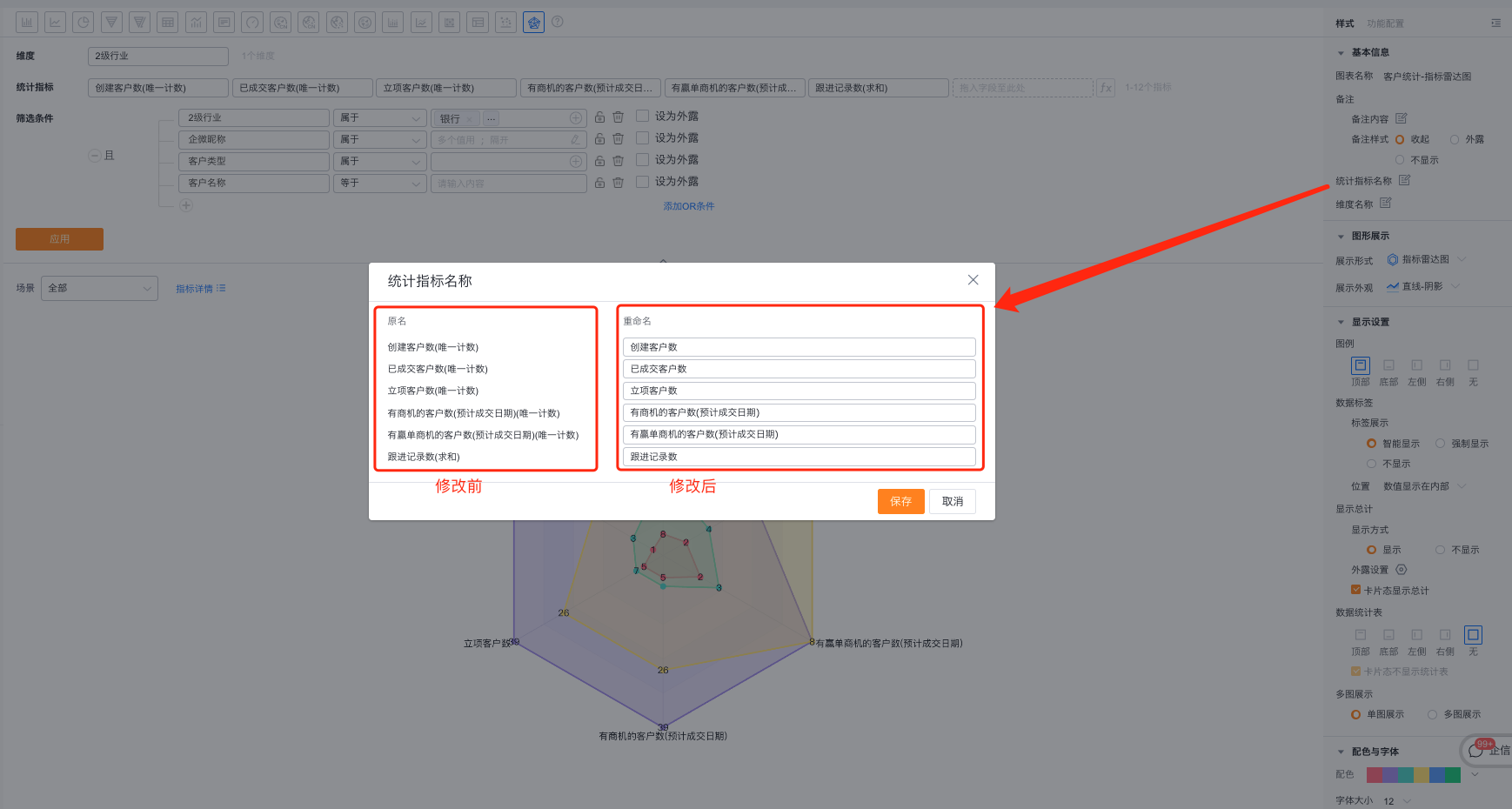Open the help question mark icon
The height and width of the screenshot is (809, 1512).
point(558,22)
